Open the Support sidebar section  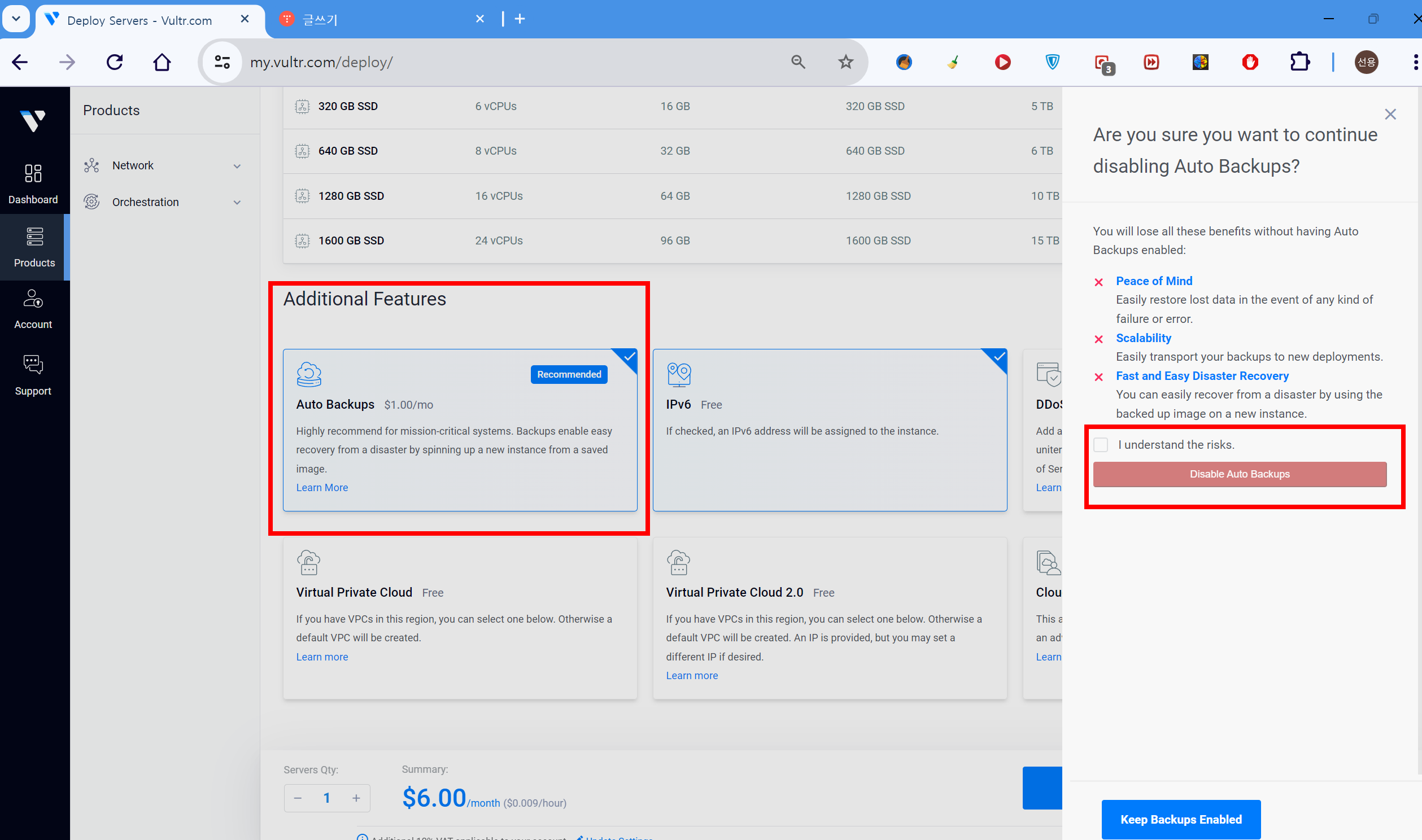pos(33,375)
